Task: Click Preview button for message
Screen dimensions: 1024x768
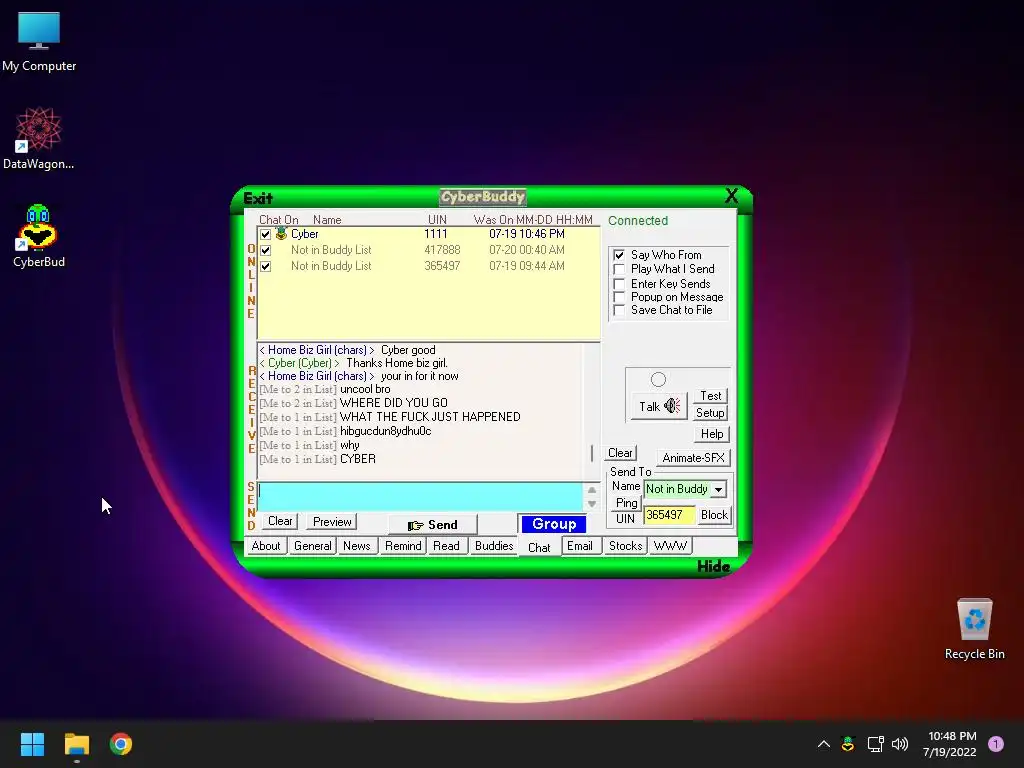Action: click(332, 522)
